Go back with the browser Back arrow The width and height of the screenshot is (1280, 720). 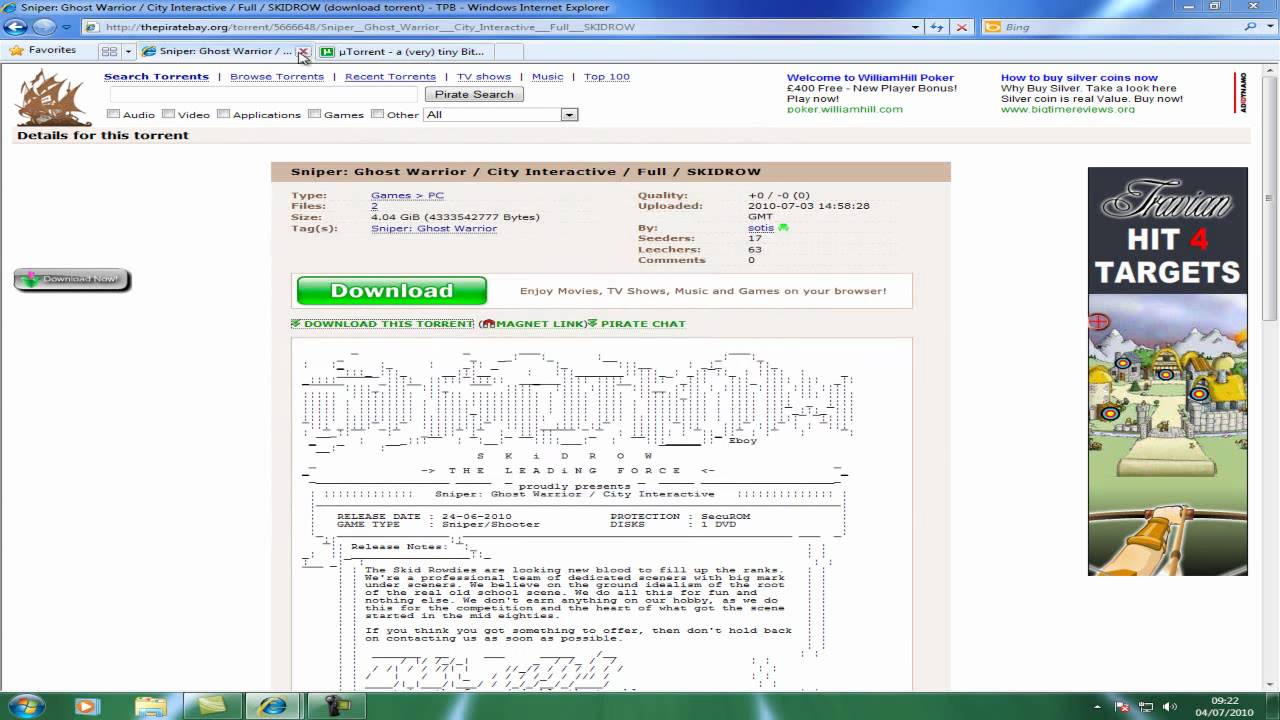[15, 27]
